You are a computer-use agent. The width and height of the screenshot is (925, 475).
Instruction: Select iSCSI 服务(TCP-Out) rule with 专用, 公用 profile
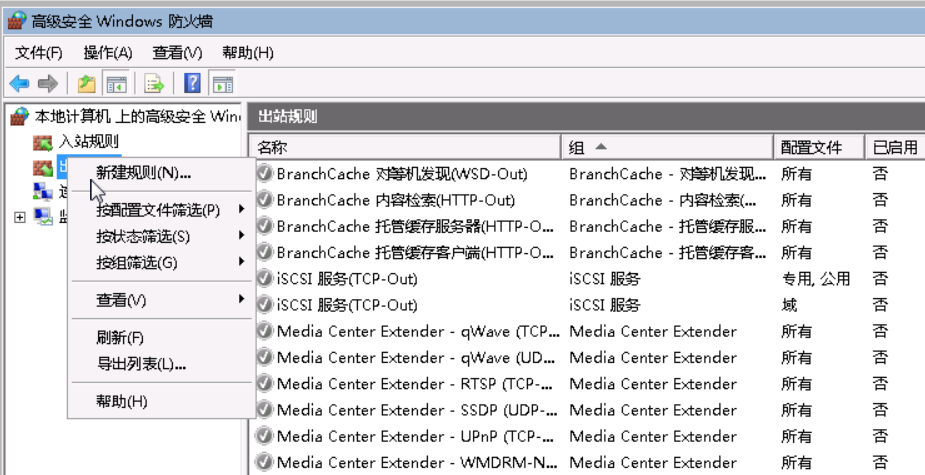(x=347, y=279)
